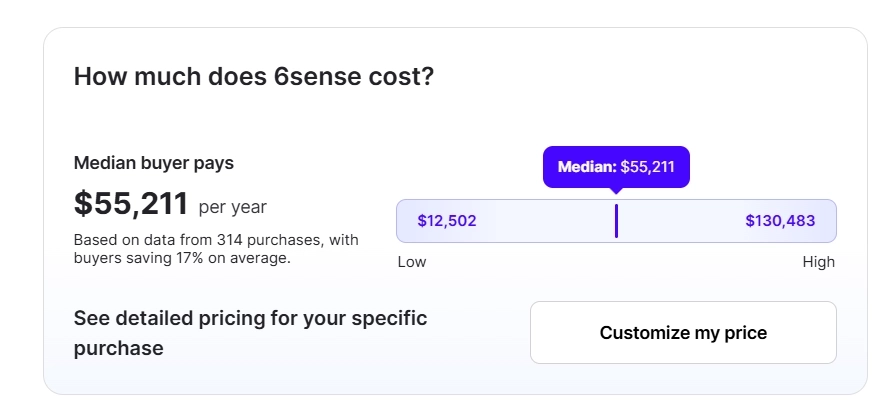Click the range bar between $12,502 and the median line
Screen dimensions: 885x407
pyautogui.click(x=545, y=221)
